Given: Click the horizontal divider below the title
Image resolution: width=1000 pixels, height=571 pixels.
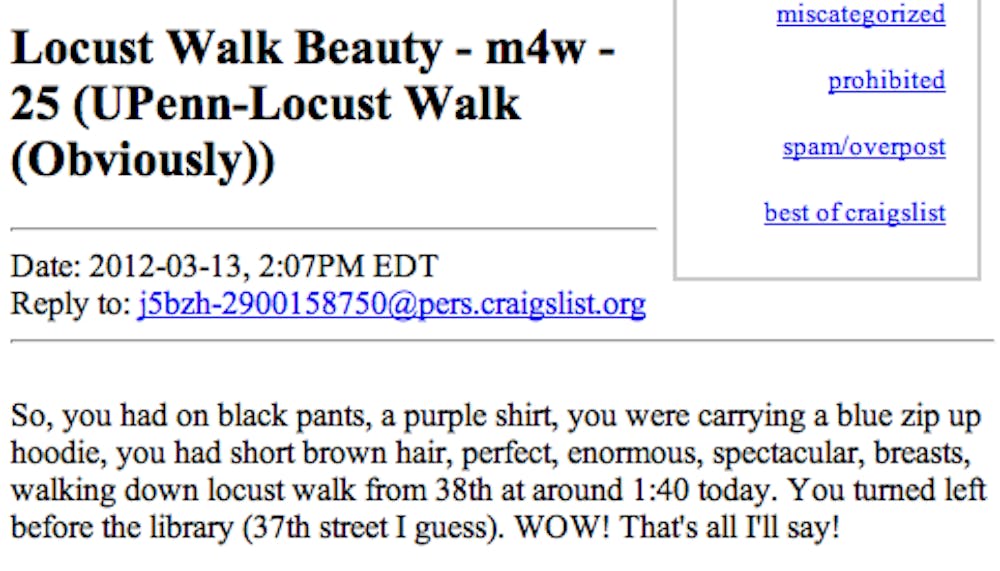Looking at the screenshot, I should 333,229.
